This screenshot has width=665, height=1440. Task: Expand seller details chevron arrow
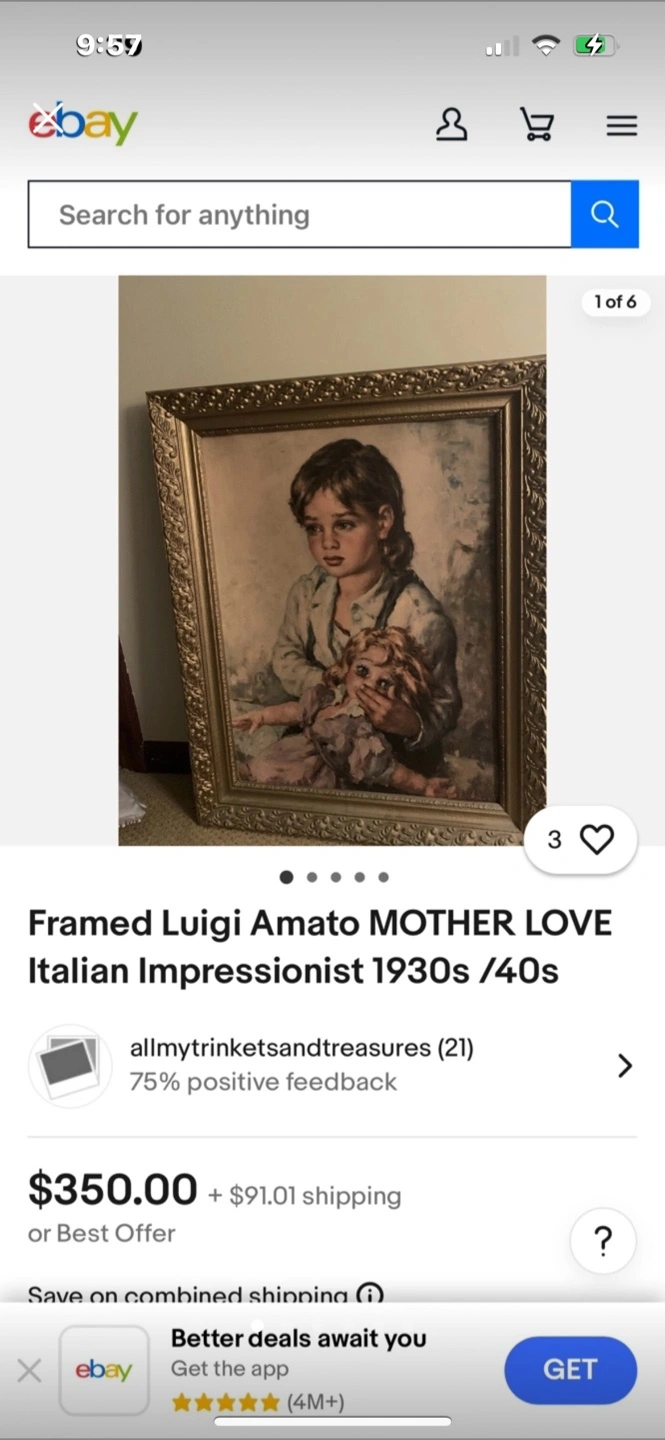pyautogui.click(x=625, y=1065)
